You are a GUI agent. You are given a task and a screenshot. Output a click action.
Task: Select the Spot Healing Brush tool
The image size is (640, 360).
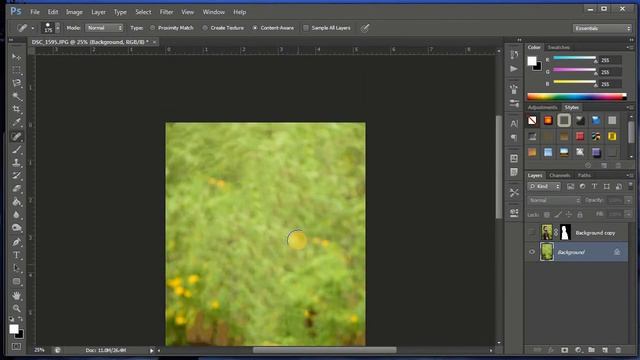16,136
